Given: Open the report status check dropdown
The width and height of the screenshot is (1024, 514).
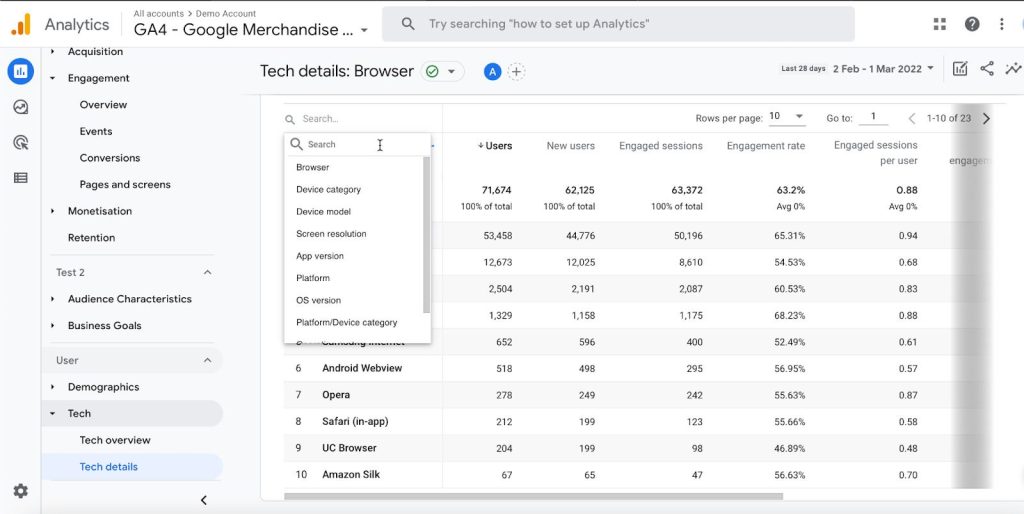Looking at the screenshot, I should coord(442,72).
